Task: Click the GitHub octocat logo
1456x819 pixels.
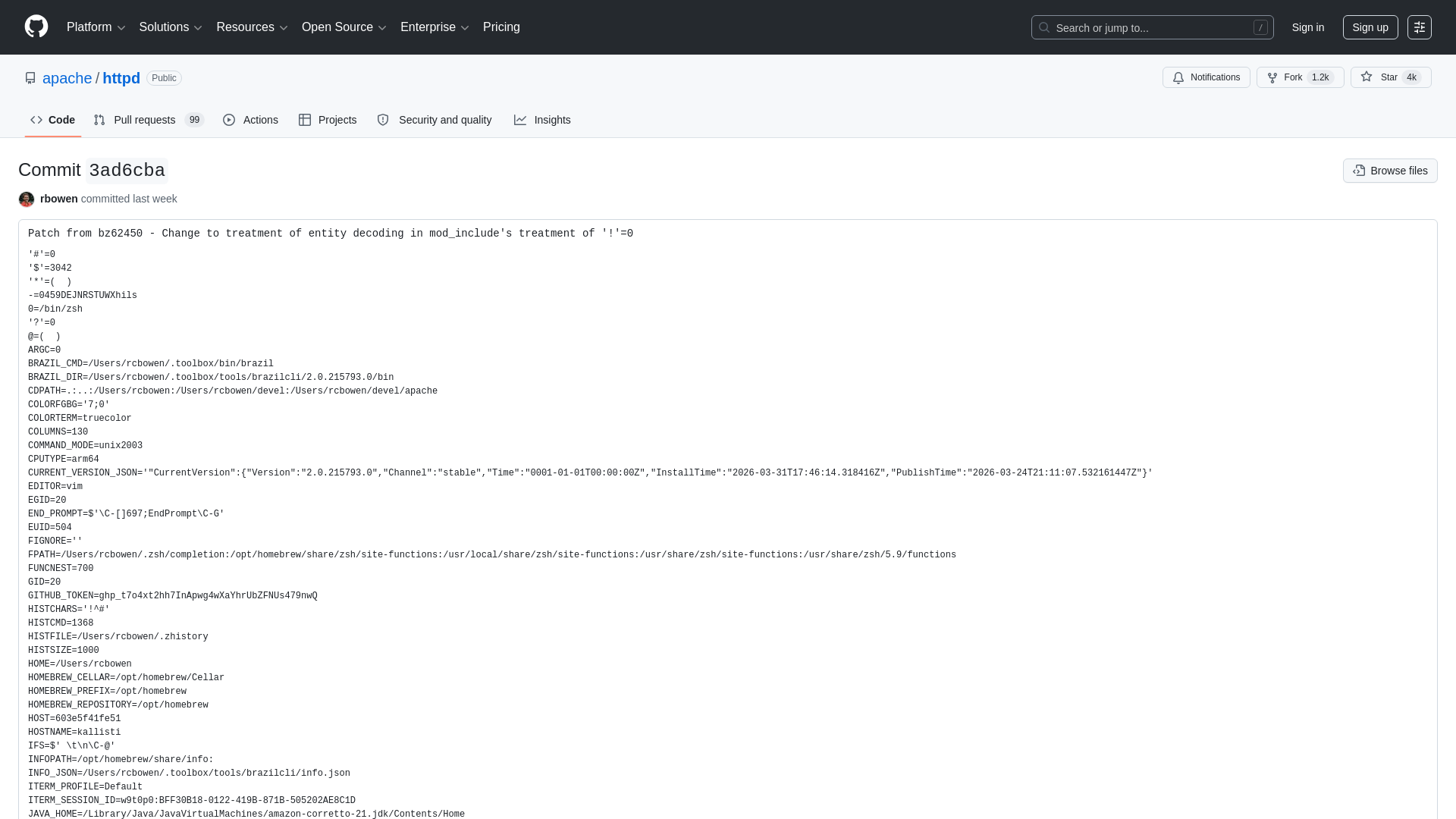Action: [36, 27]
